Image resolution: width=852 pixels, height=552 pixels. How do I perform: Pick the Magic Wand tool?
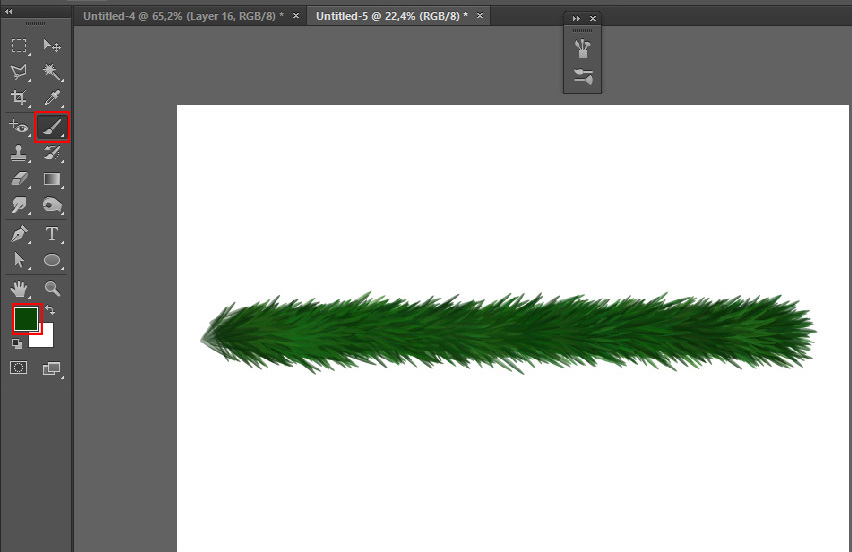(52, 72)
